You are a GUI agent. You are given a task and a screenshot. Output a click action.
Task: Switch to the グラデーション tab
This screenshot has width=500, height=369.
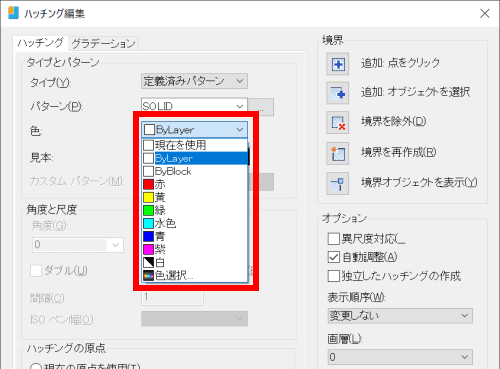104,43
